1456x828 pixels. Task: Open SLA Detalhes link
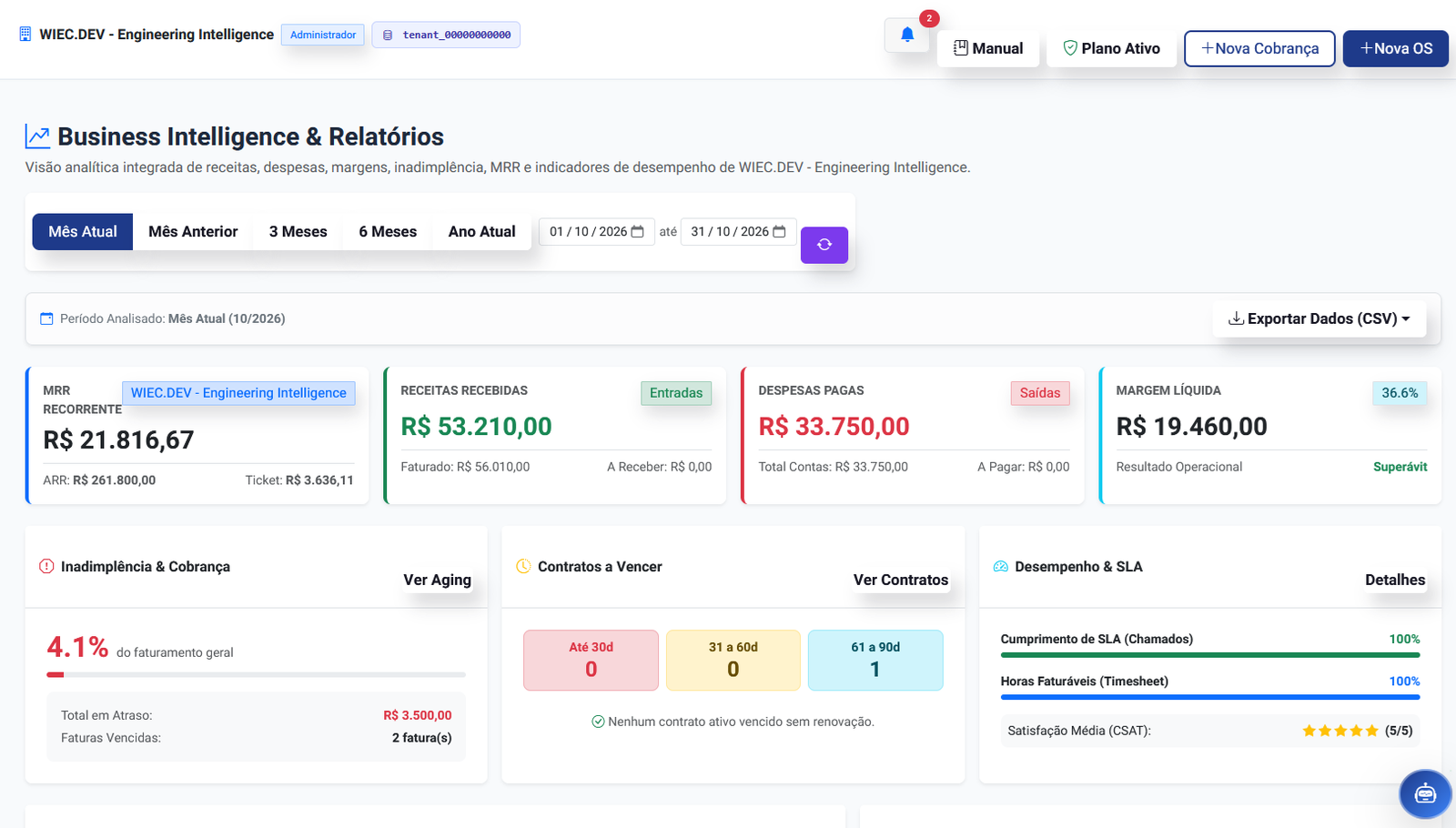point(1395,580)
